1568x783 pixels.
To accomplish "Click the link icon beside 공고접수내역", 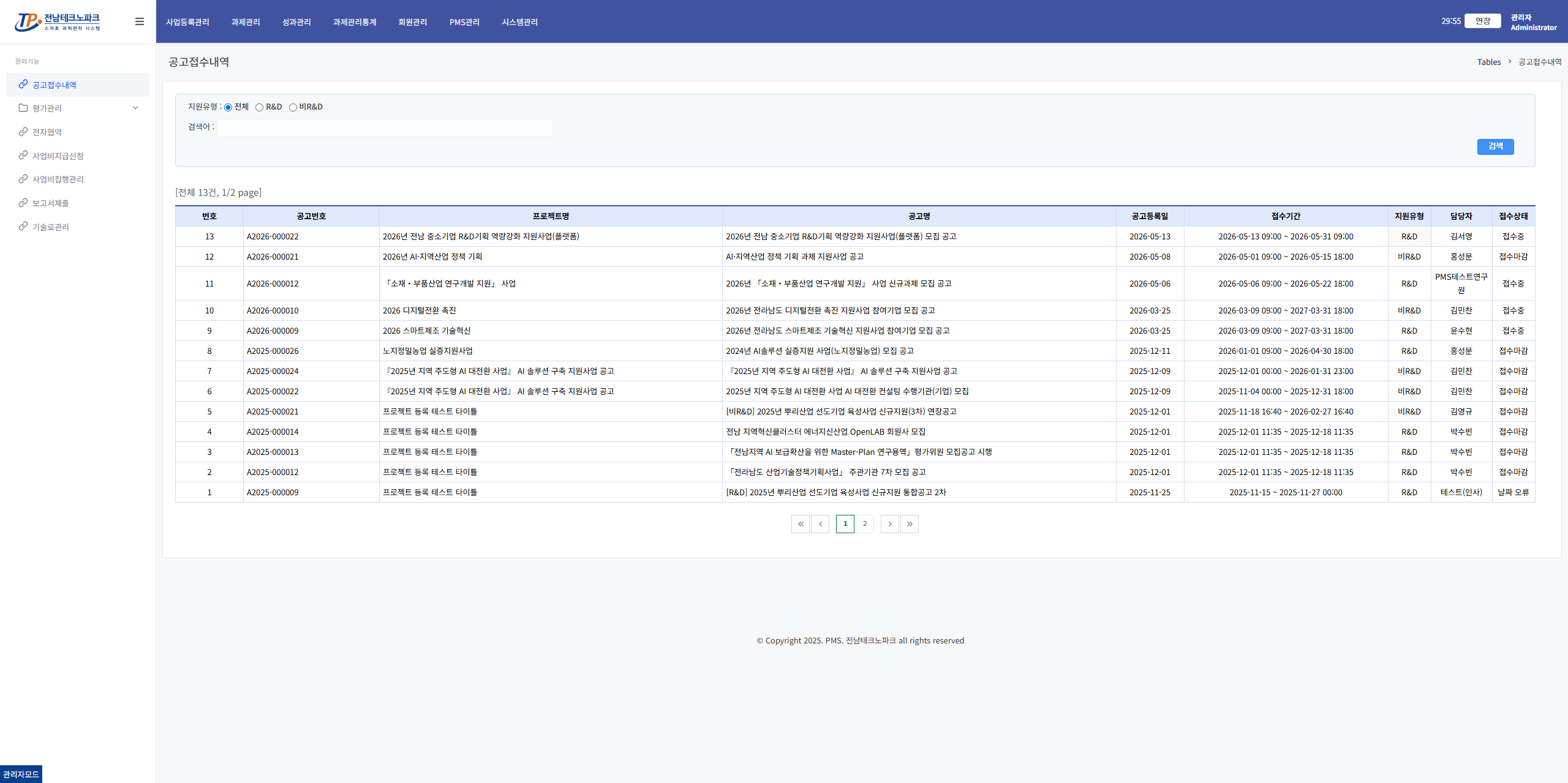I will tap(23, 84).
